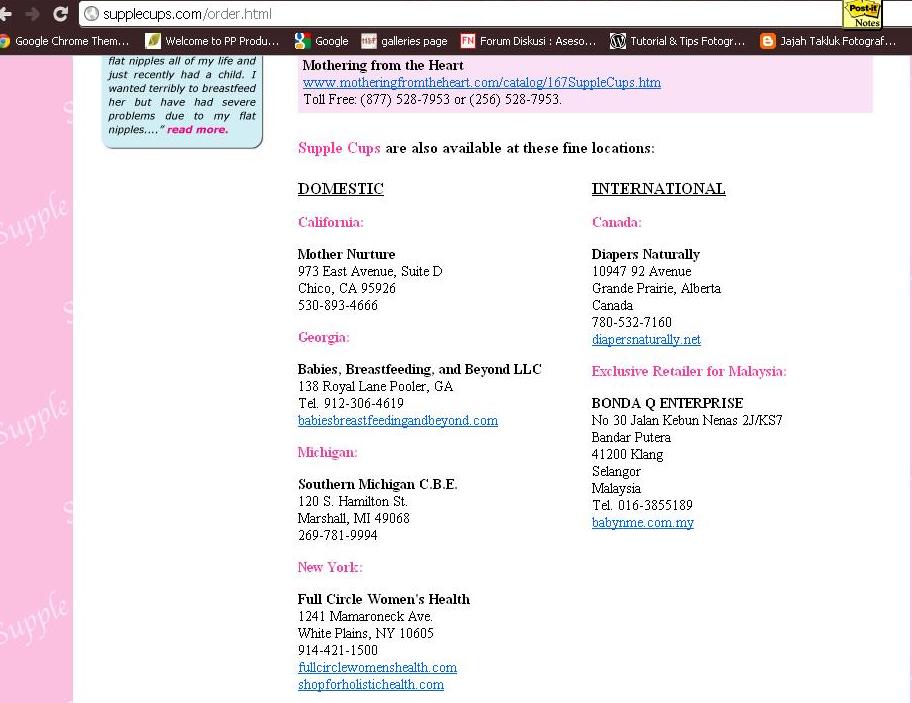Screen dimensions: 912x703
Task: Open the motheringfromtheheart.com catalog link
Action: coord(481,83)
